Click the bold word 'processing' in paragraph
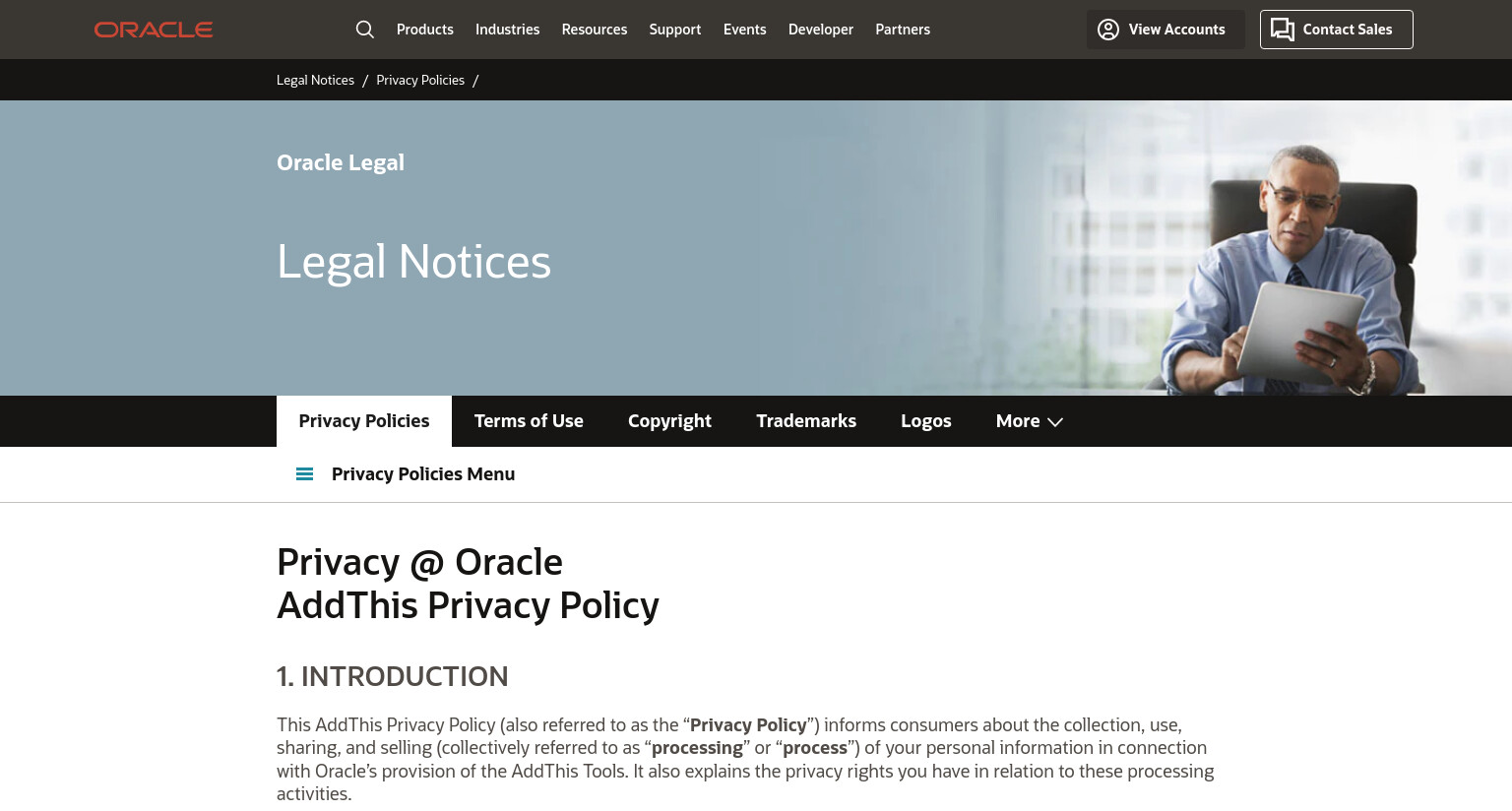 pos(697,748)
